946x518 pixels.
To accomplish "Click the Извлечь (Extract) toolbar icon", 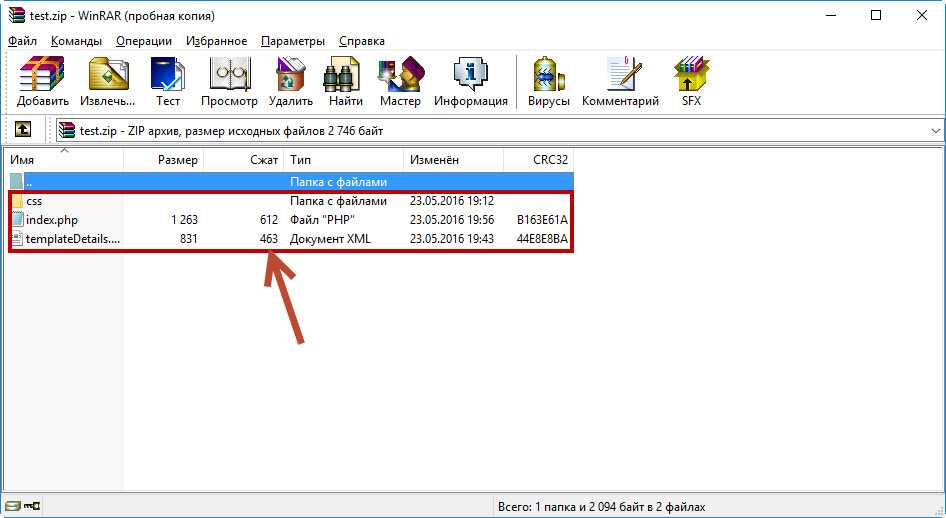I will tap(108, 81).
